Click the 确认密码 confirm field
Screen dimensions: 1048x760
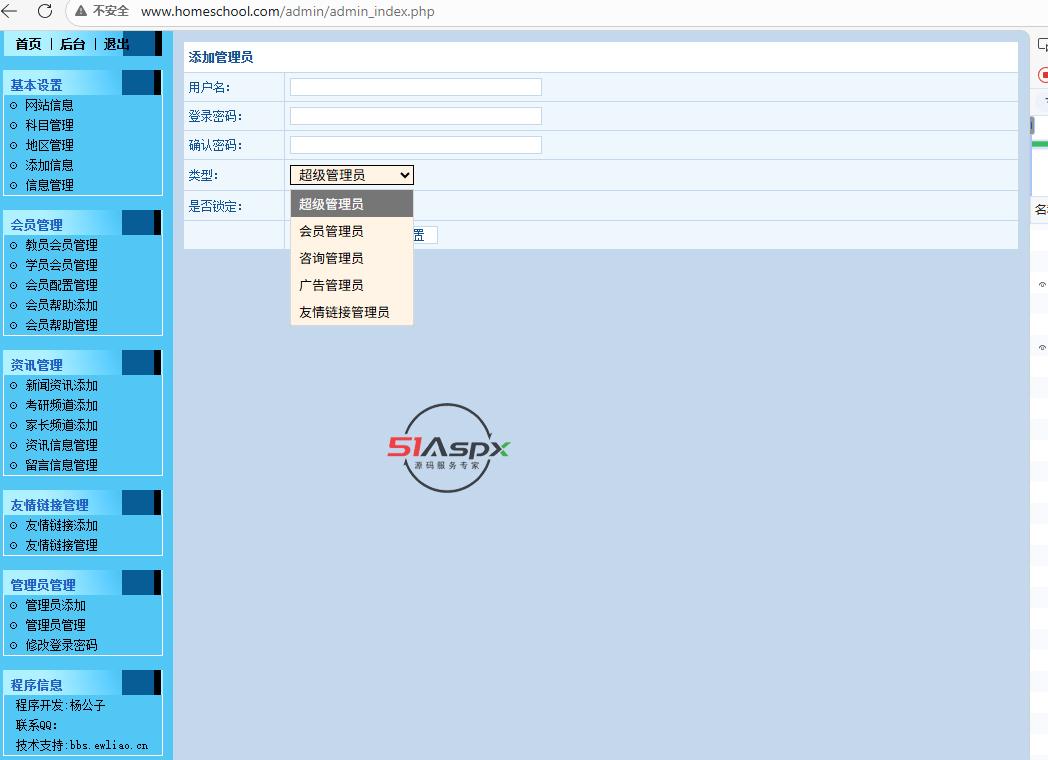(x=416, y=145)
